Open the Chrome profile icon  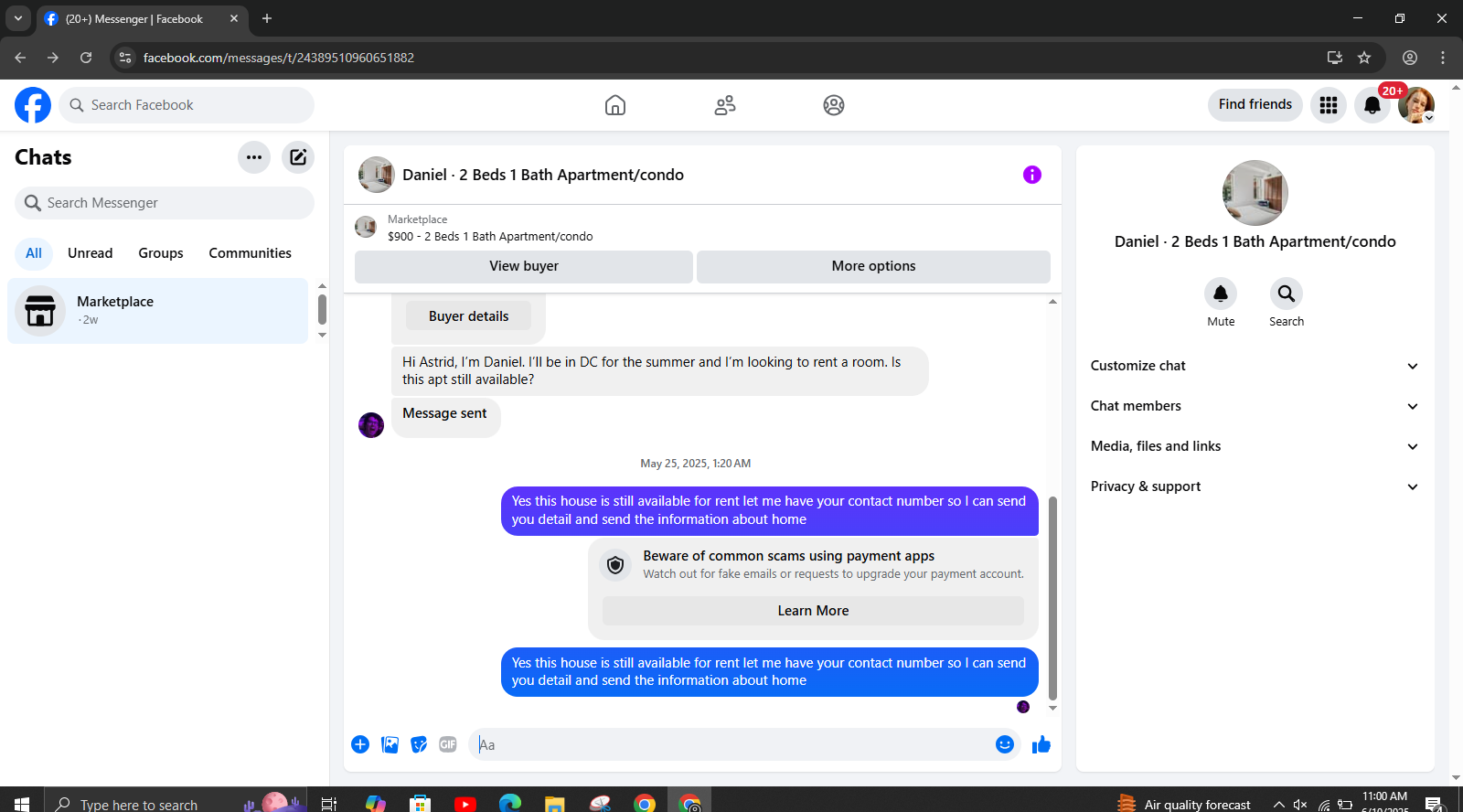click(x=1410, y=58)
